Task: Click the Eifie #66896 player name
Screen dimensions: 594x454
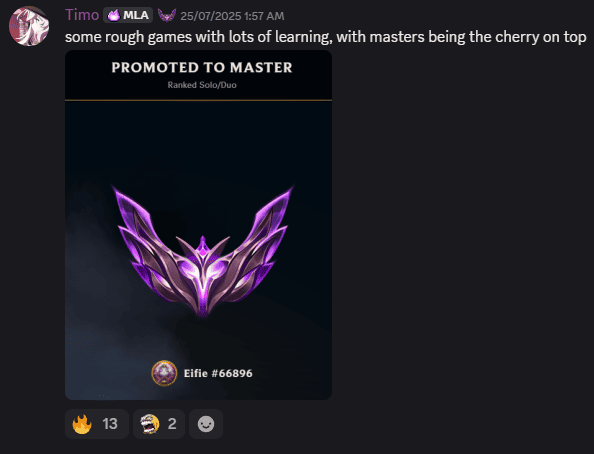Action: (x=218, y=374)
